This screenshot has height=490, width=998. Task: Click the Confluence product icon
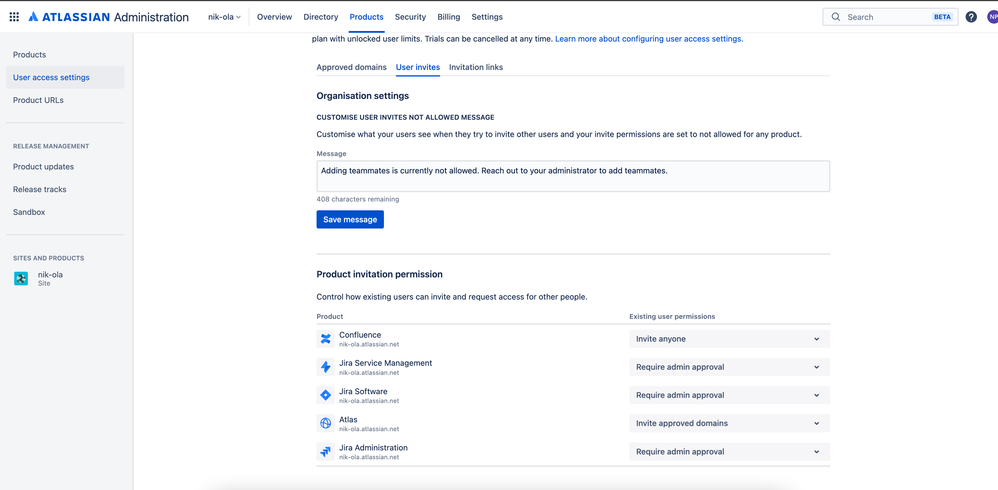click(325, 339)
